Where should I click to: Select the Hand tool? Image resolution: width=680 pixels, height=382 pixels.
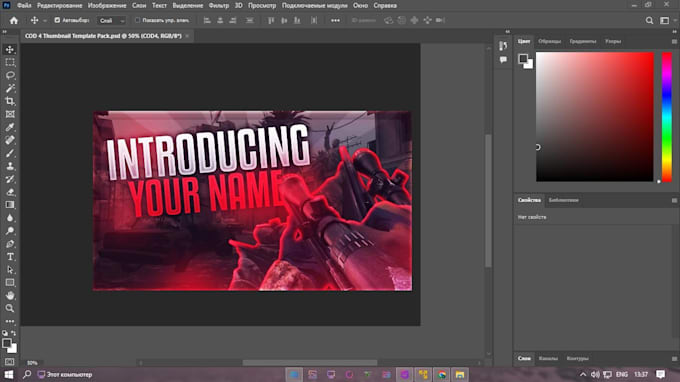pos(10,296)
